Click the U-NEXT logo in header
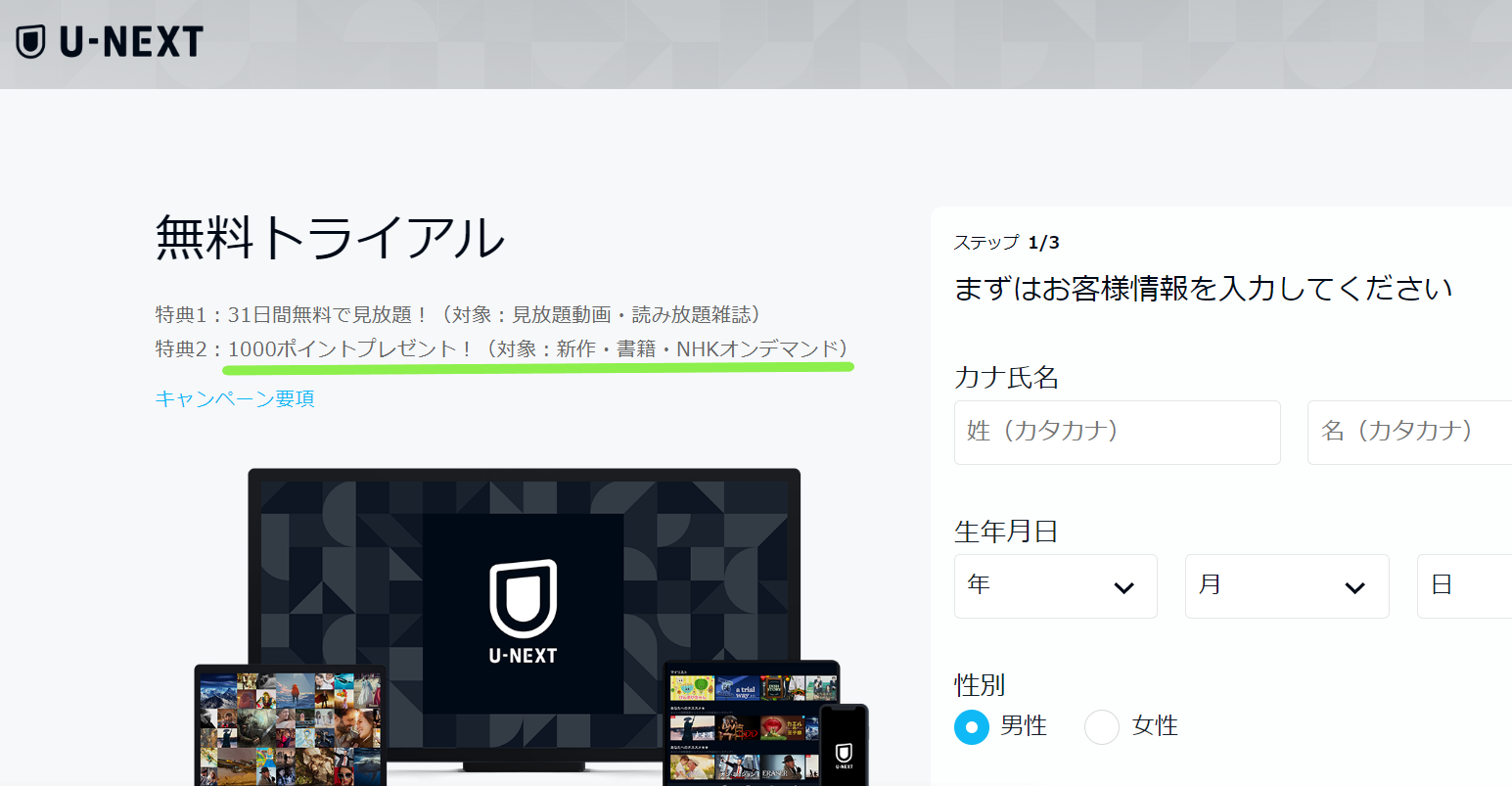 click(x=110, y=41)
